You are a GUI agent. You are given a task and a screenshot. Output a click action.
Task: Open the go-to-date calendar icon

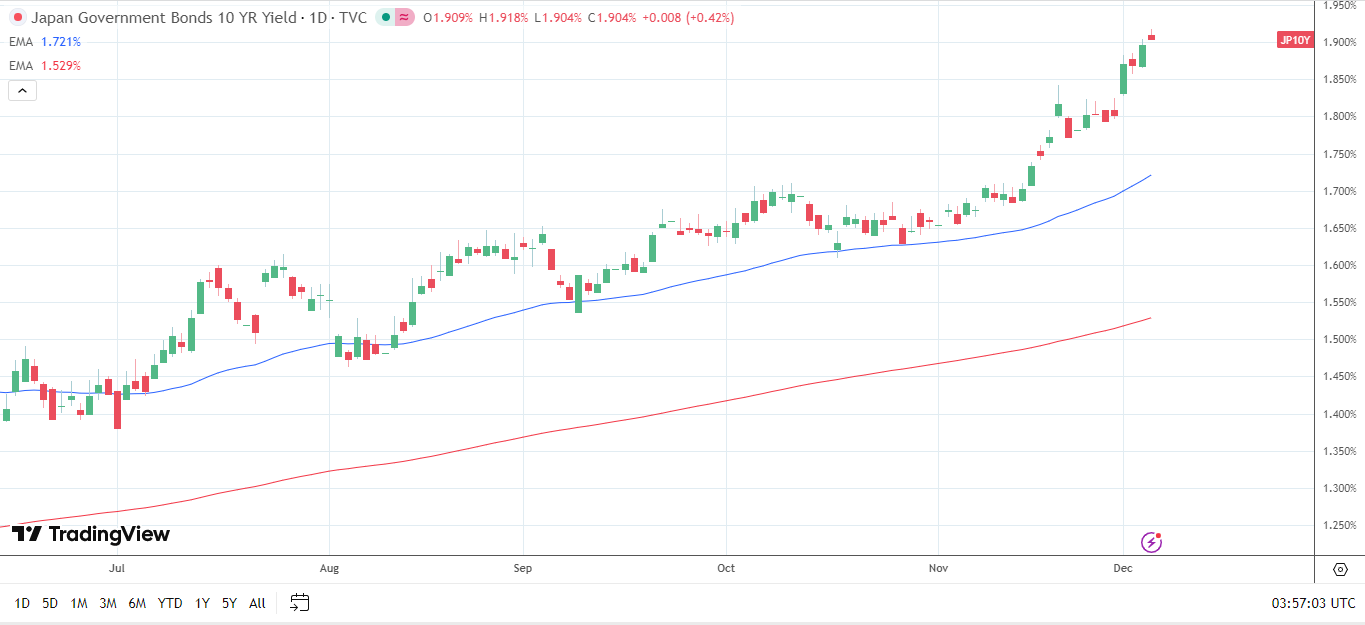(x=300, y=603)
